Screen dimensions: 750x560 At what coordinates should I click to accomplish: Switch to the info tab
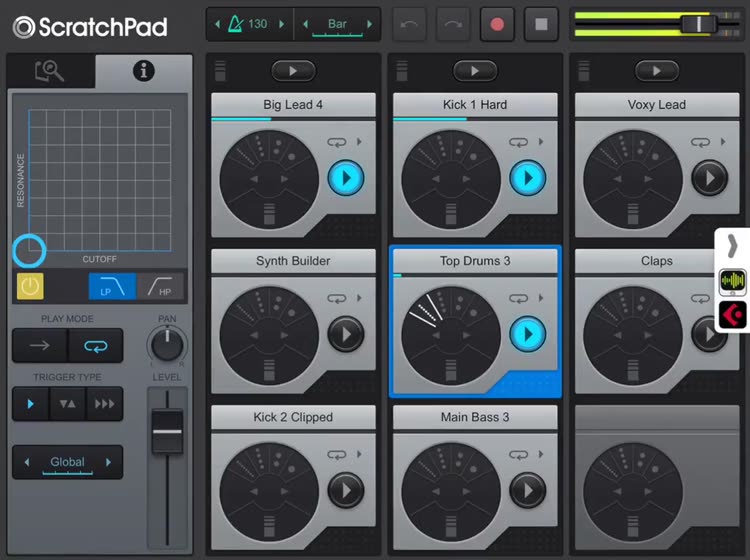coord(143,71)
